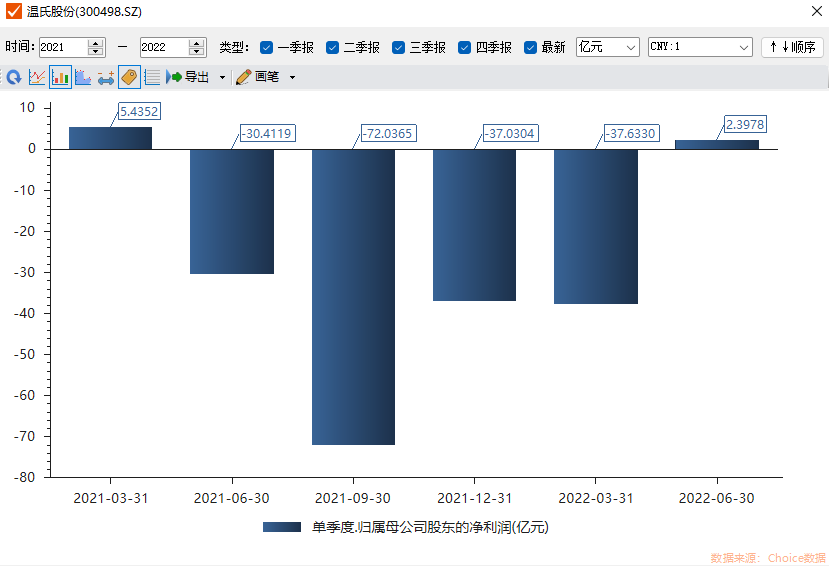Select the bar chart type icon
Viewport: 829px width, 566px height.
click(x=60, y=77)
